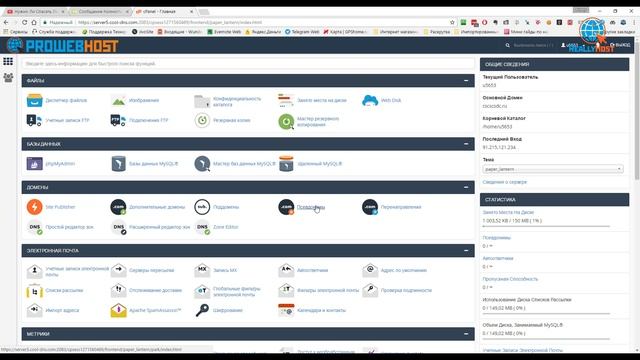This screenshot has height=360, width=640.
Task: Open Учетные записи электронной почты icon
Action: (34, 270)
